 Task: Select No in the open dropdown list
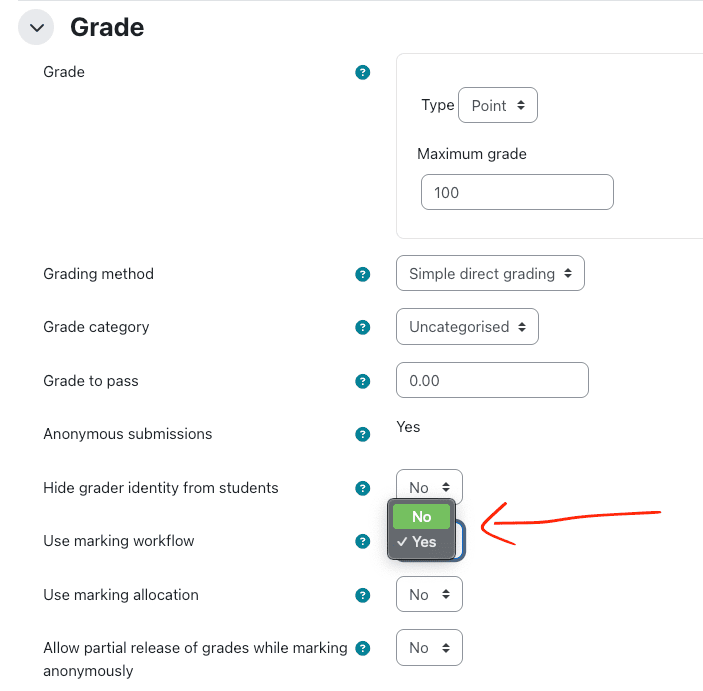[422, 516]
